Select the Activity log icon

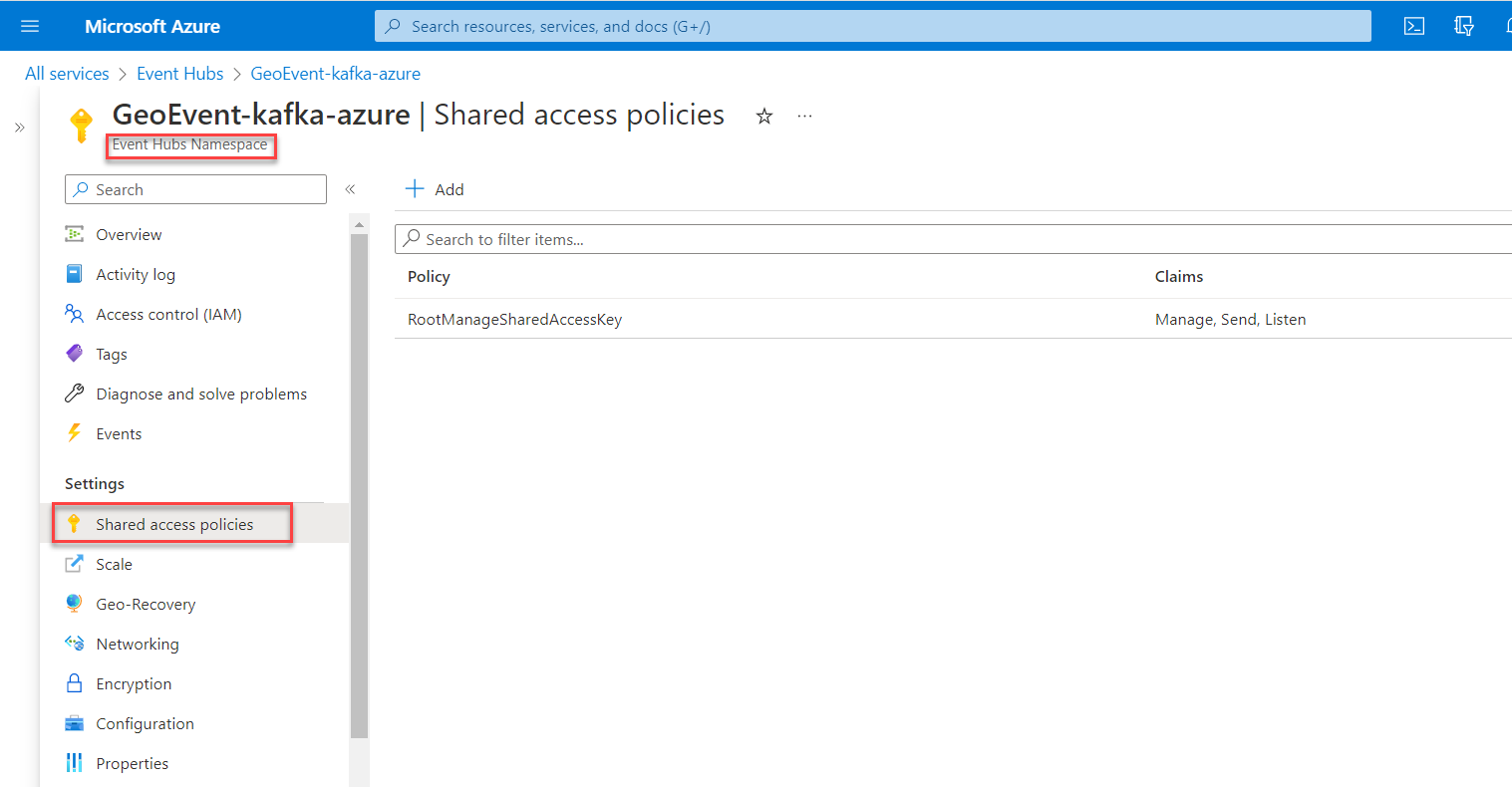(x=75, y=274)
